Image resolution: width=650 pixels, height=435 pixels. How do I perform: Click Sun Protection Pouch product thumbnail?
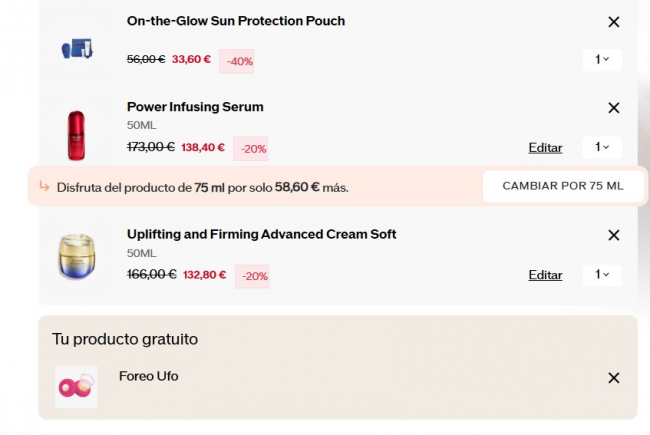pos(76,47)
